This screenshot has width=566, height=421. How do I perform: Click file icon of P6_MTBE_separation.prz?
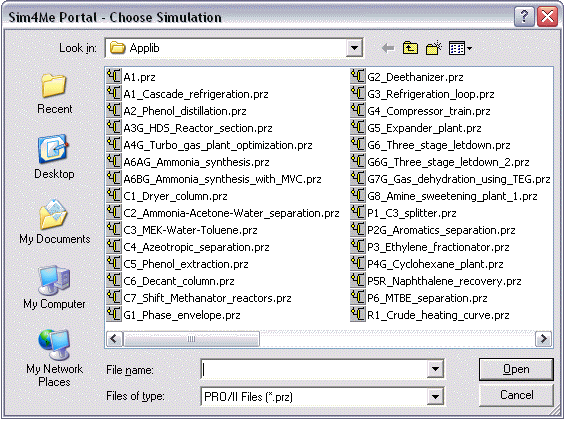click(358, 297)
